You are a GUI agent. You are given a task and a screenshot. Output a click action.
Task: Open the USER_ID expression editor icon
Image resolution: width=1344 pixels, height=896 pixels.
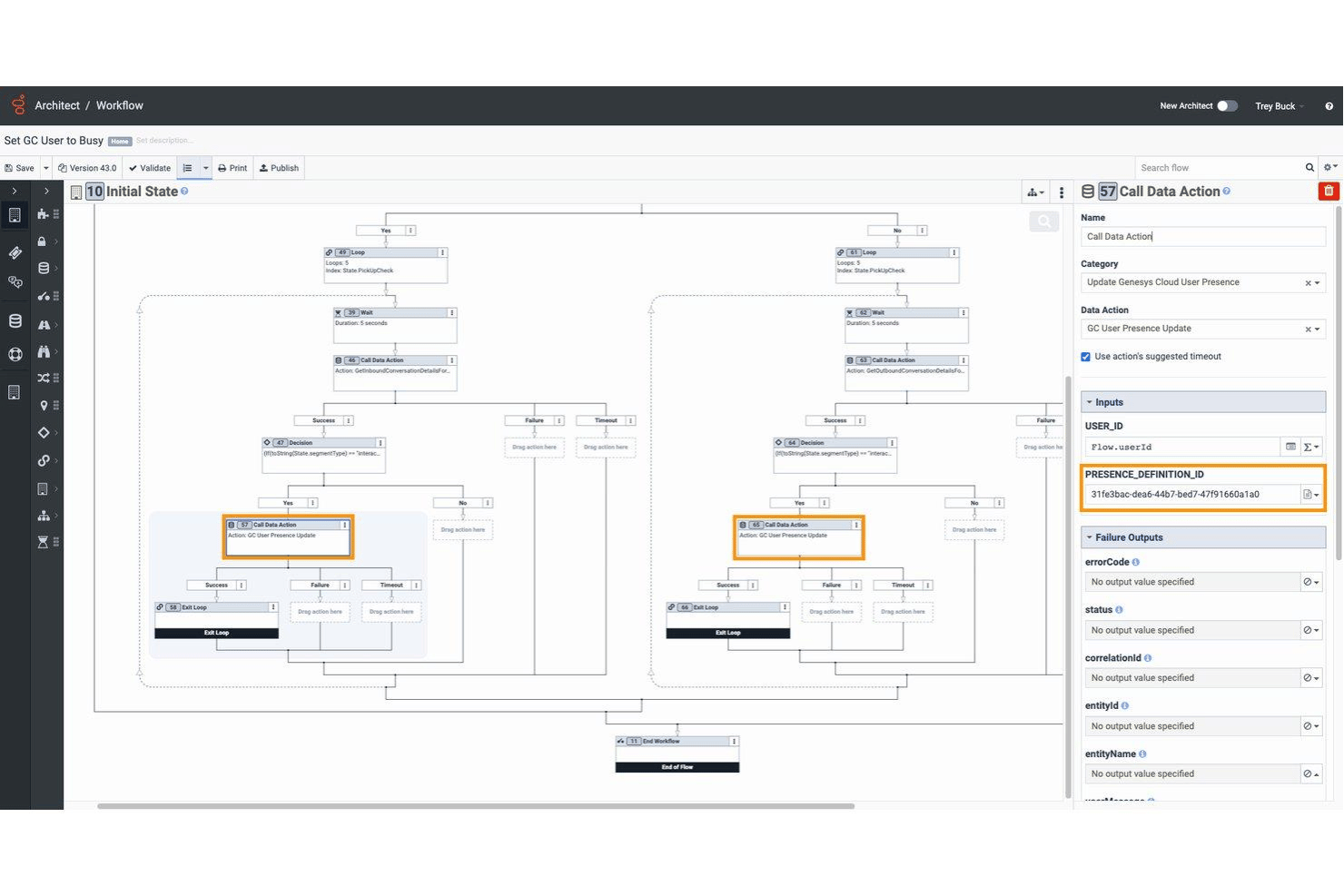pos(1290,447)
